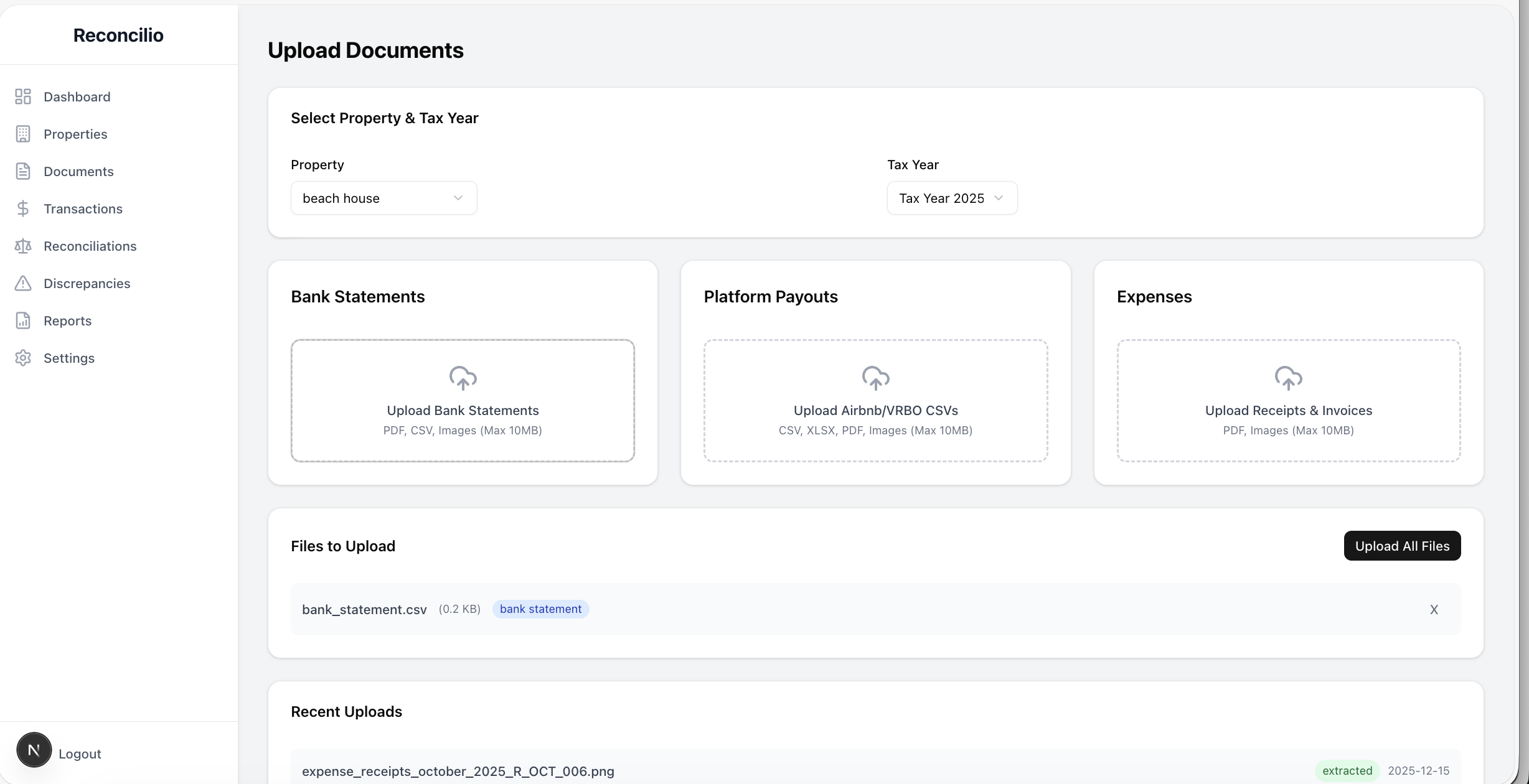Click the Upload Bank Statements drop zone
This screenshot has height=784, width=1529.
point(463,401)
